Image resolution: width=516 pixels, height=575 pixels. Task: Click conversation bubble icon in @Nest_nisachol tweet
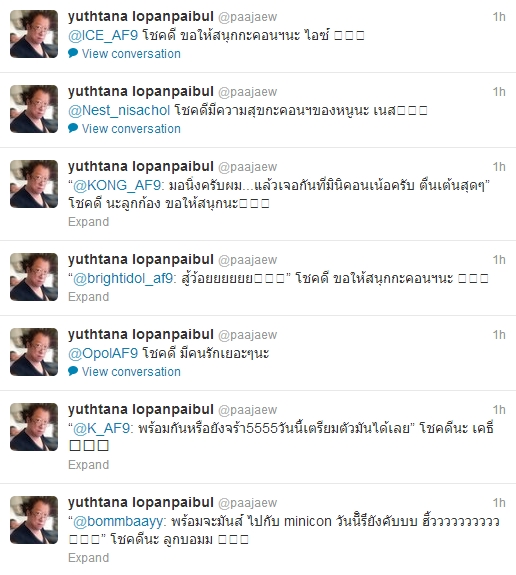tap(73, 128)
